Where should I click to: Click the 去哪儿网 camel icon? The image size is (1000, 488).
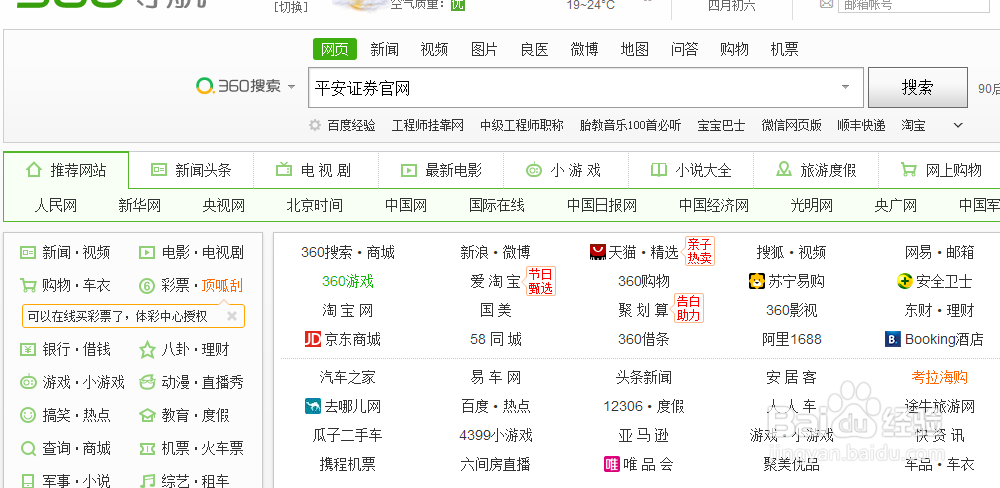click(313, 406)
